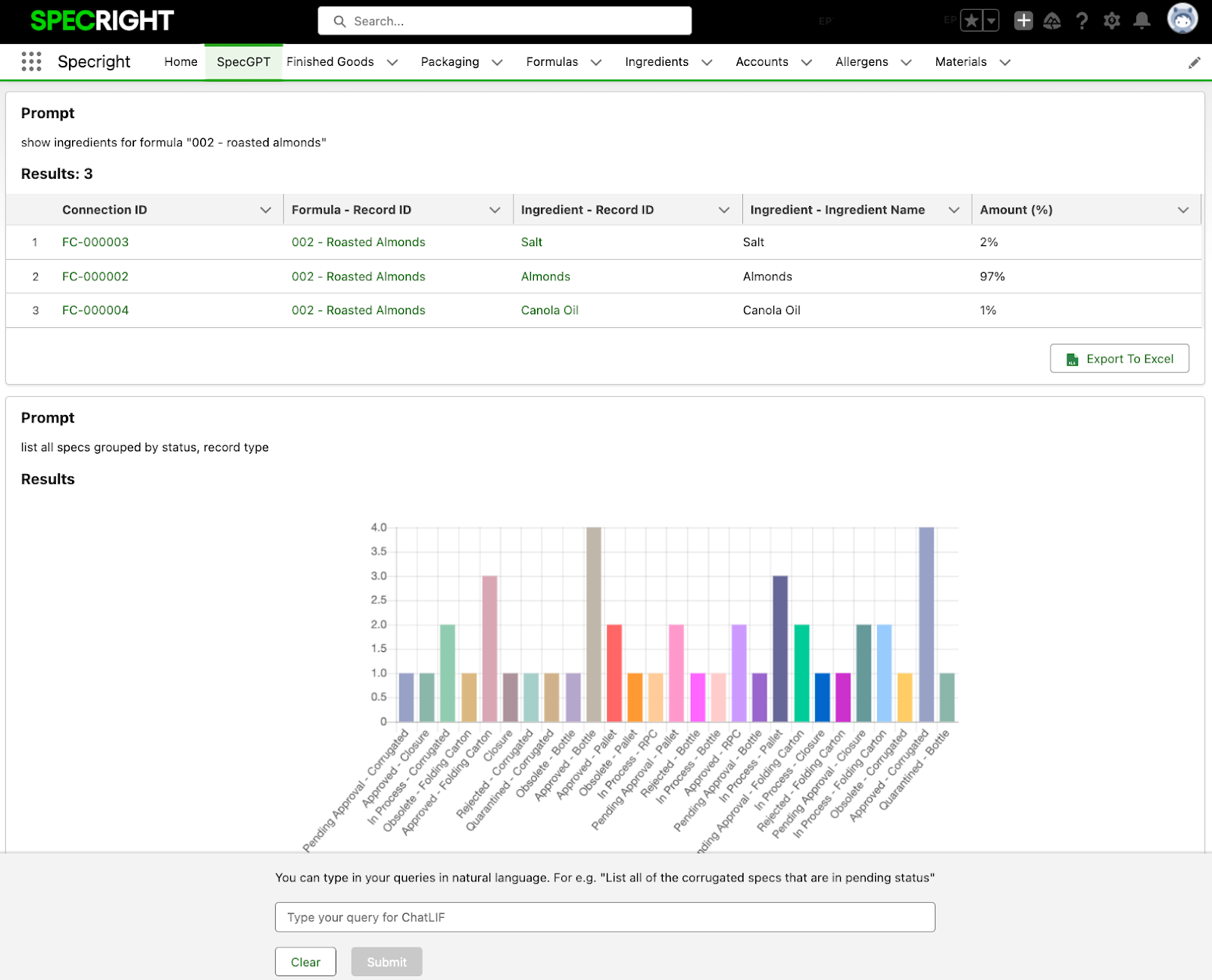1212x980 pixels.
Task: Open the Setup gear icon
Action: point(1111,21)
